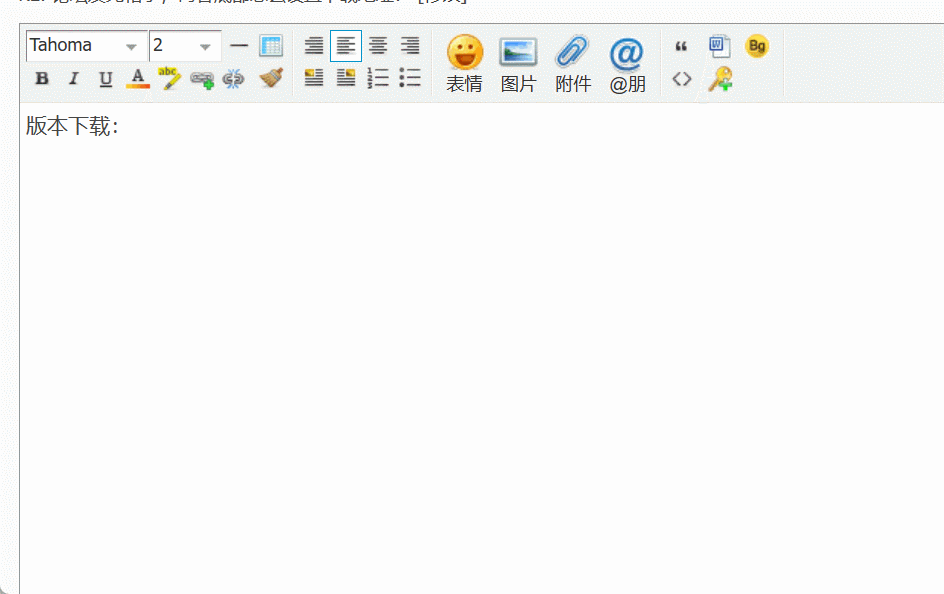Toggle underline formatting
The width and height of the screenshot is (944, 594).
[105, 78]
